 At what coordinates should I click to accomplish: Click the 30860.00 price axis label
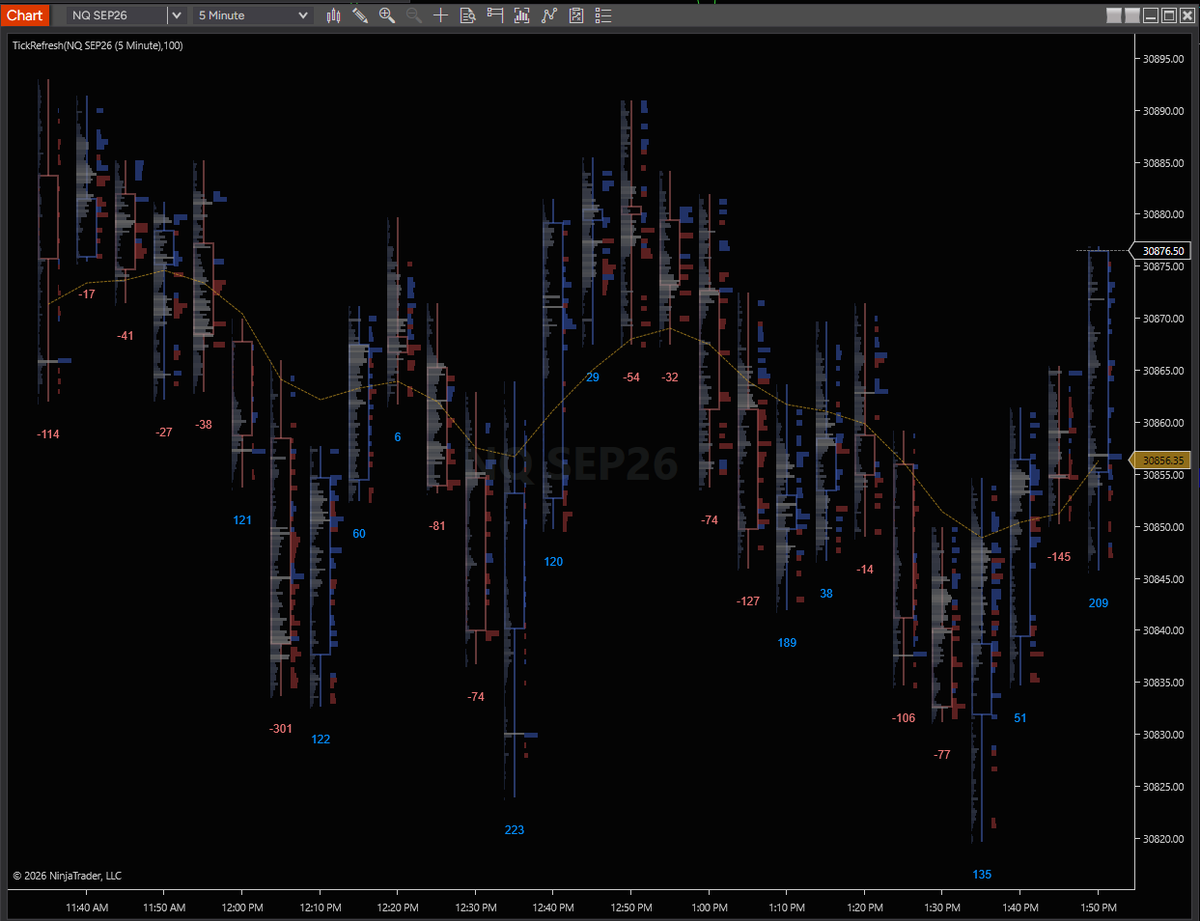(1164, 423)
